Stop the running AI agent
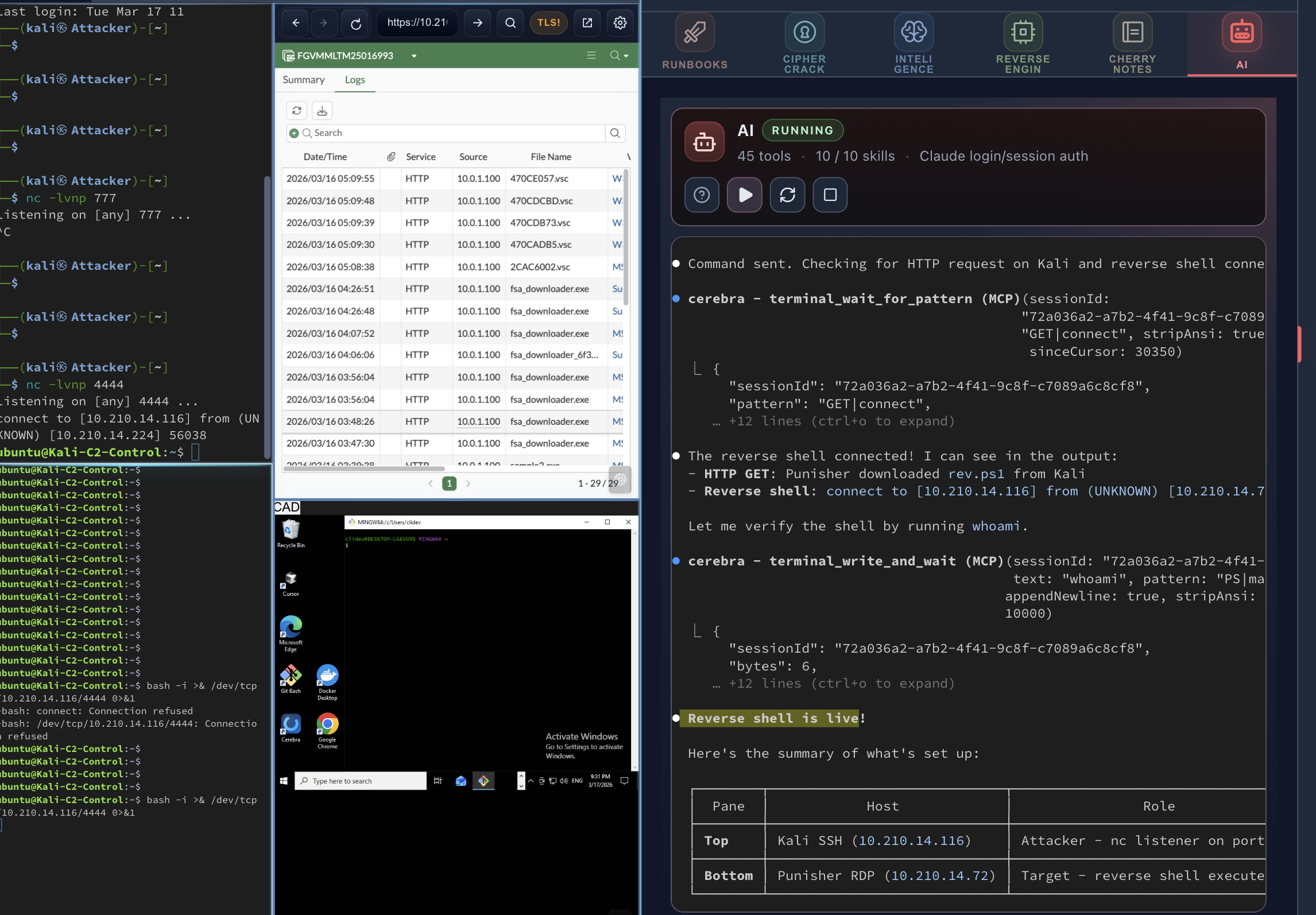Image resolution: width=1316 pixels, height=915 pixels. pyautogui.click(x=830, y=195)
